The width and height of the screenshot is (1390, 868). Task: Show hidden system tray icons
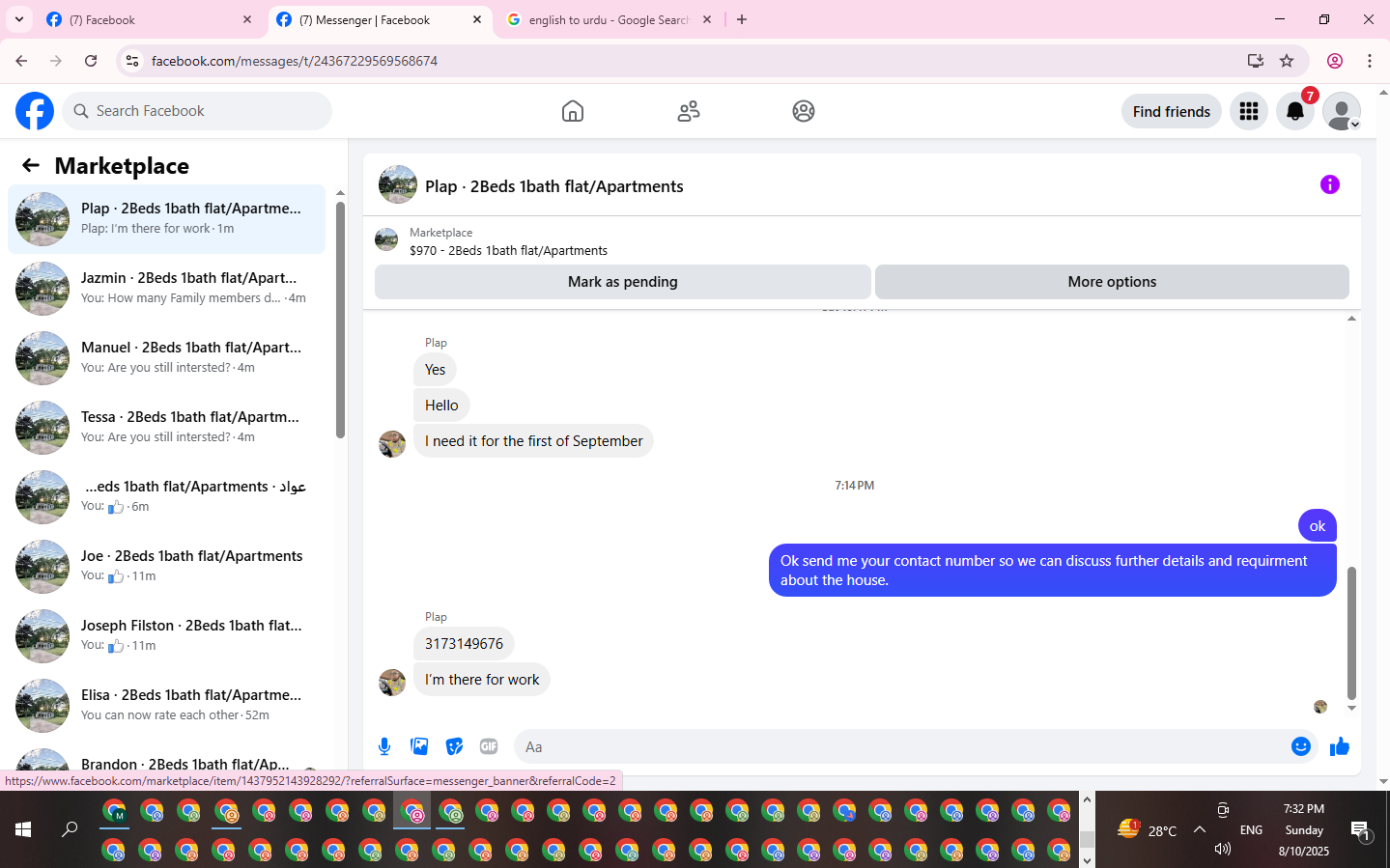click(1200, 829)
